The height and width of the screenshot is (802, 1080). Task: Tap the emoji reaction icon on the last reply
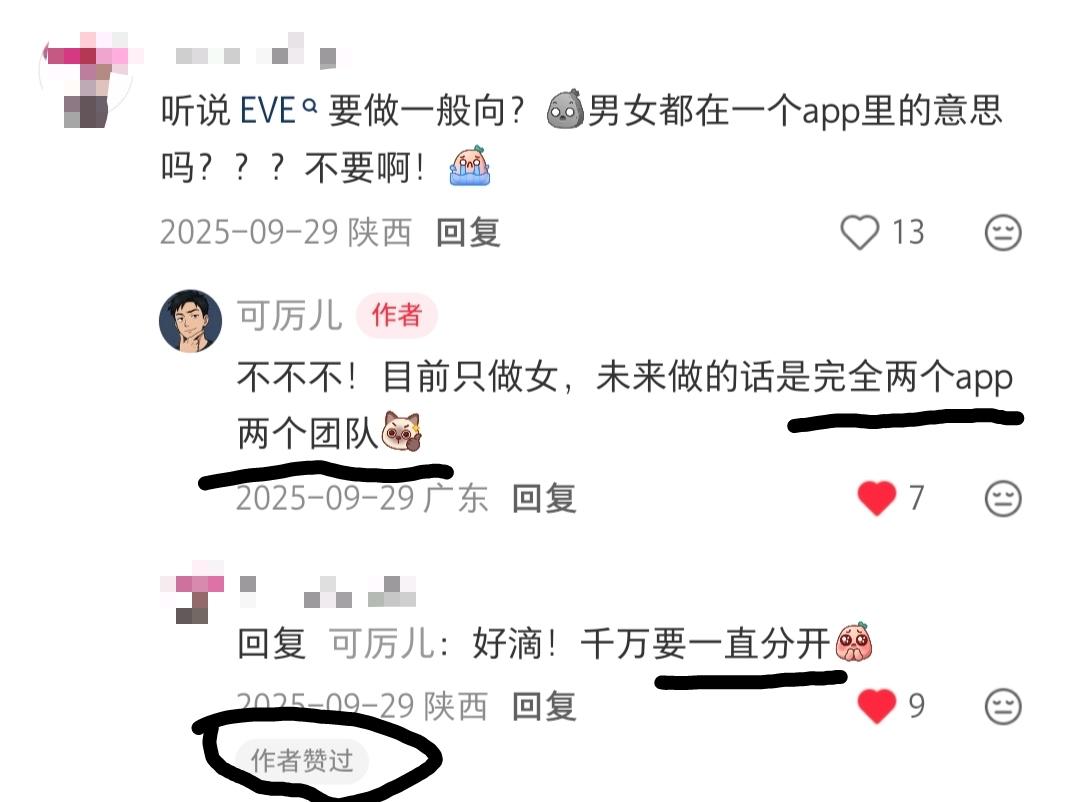pos(1003,706)
